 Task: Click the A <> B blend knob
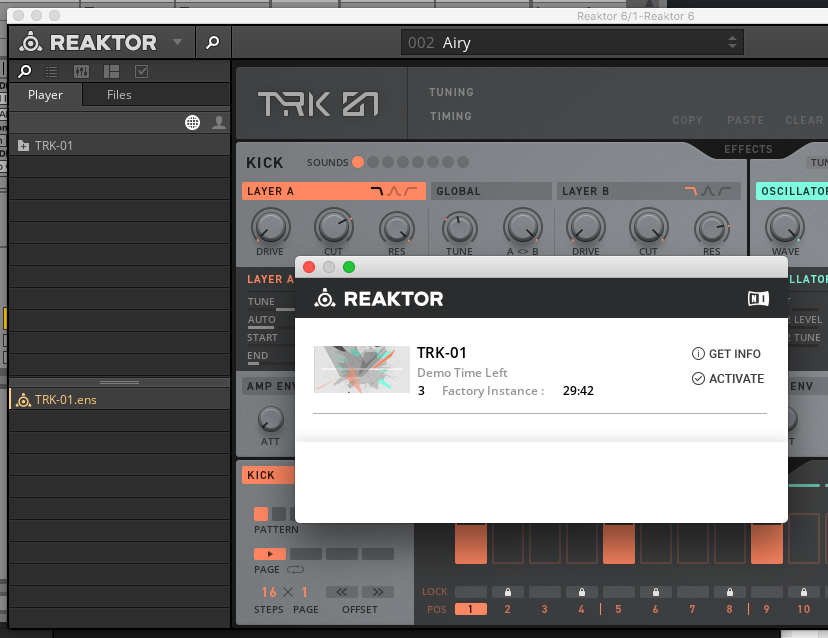tap(523, 227)
